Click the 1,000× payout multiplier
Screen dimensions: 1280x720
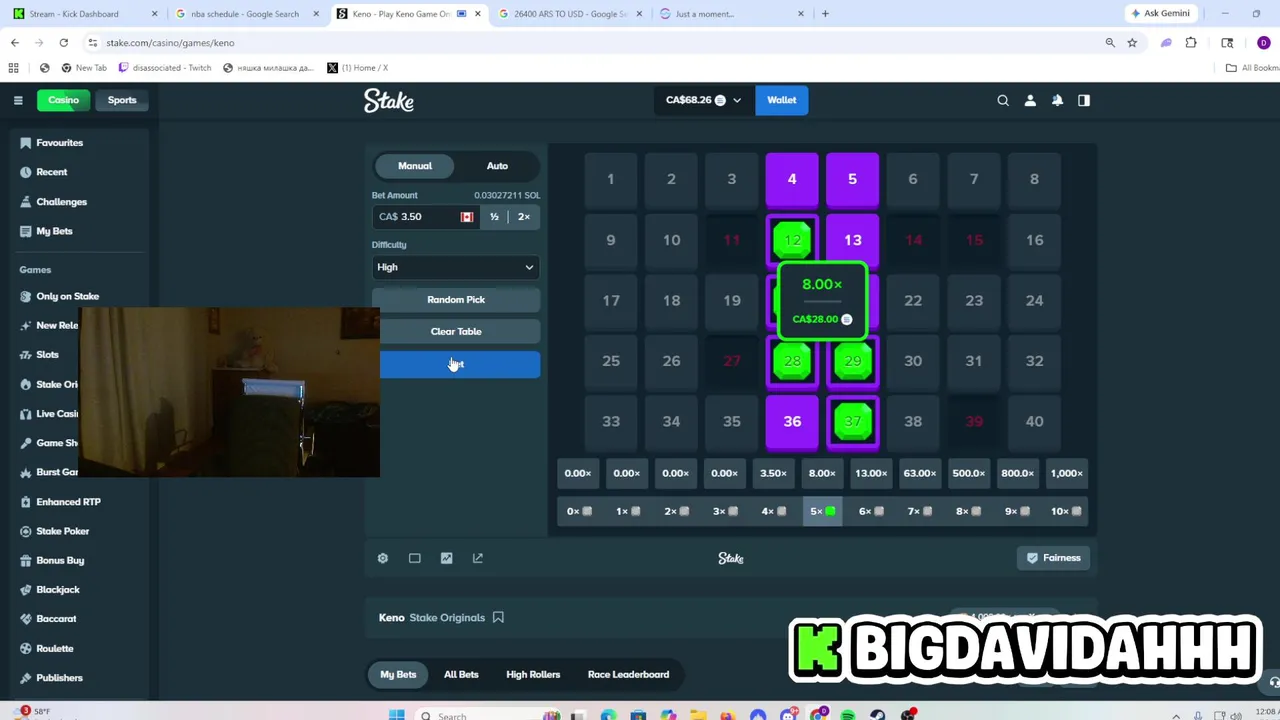[x=1066, y=473]
